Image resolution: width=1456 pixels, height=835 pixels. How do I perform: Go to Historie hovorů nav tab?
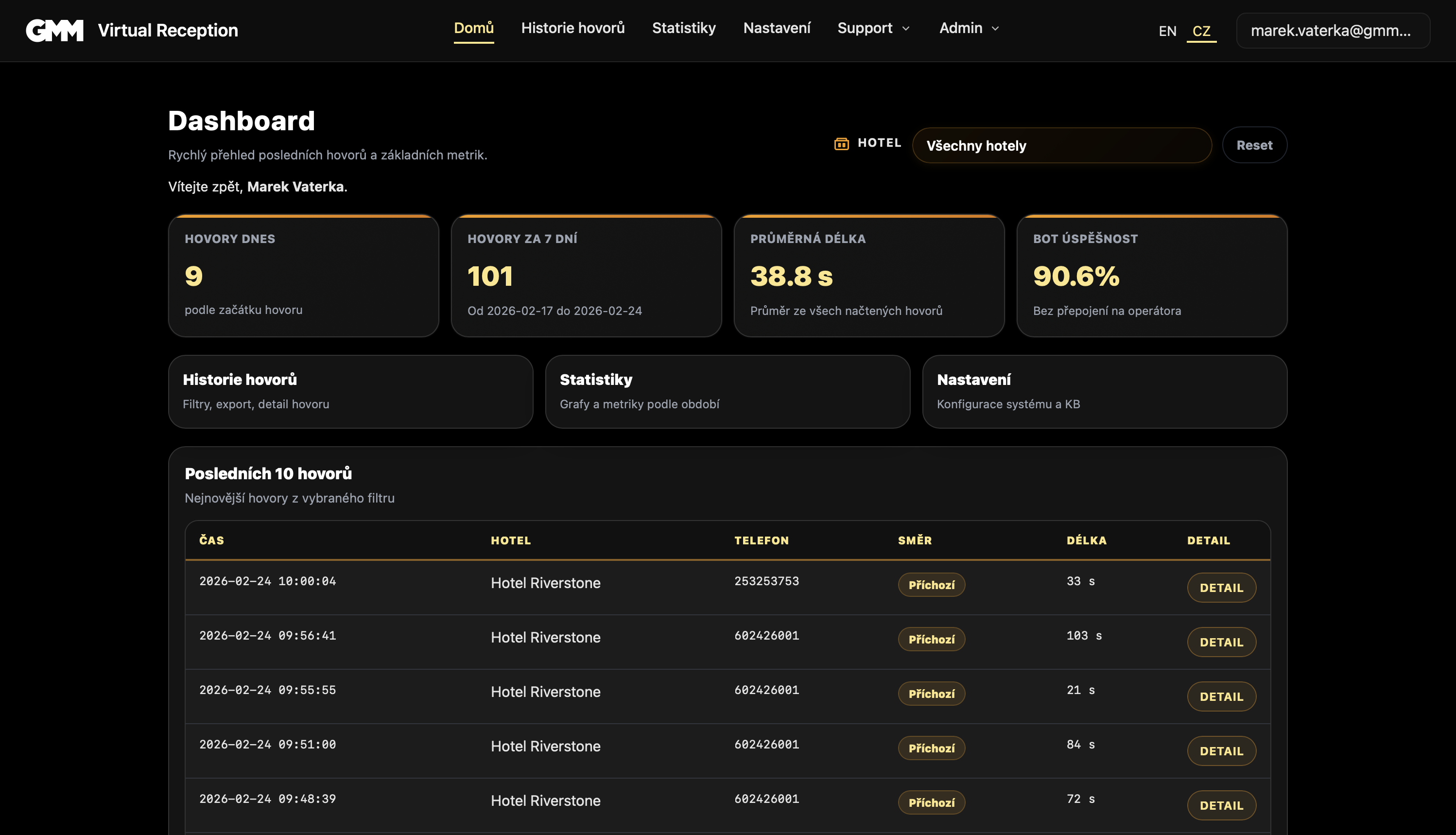[x=572, y=28]
